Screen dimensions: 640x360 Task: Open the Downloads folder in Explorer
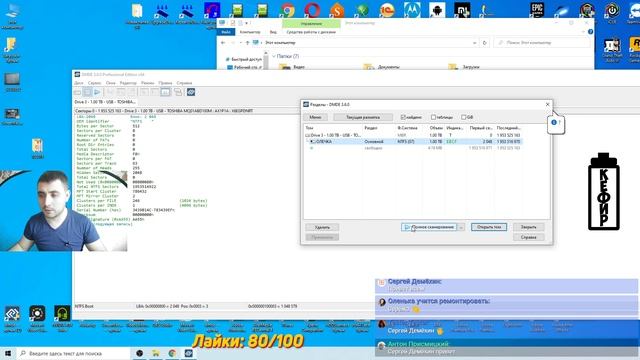[x=464, y=67]
